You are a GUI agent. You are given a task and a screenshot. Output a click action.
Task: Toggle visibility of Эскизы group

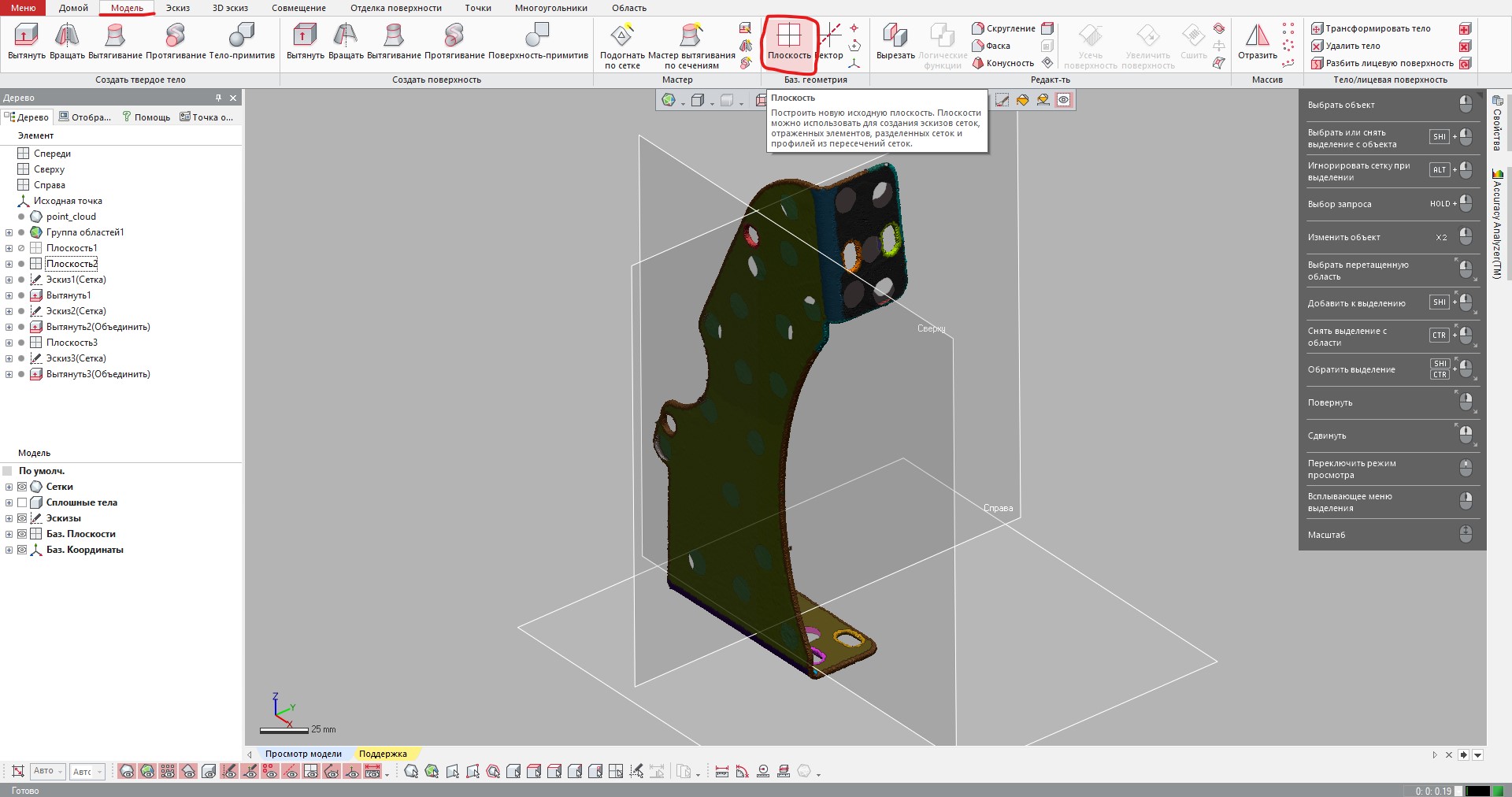point(22,518)
